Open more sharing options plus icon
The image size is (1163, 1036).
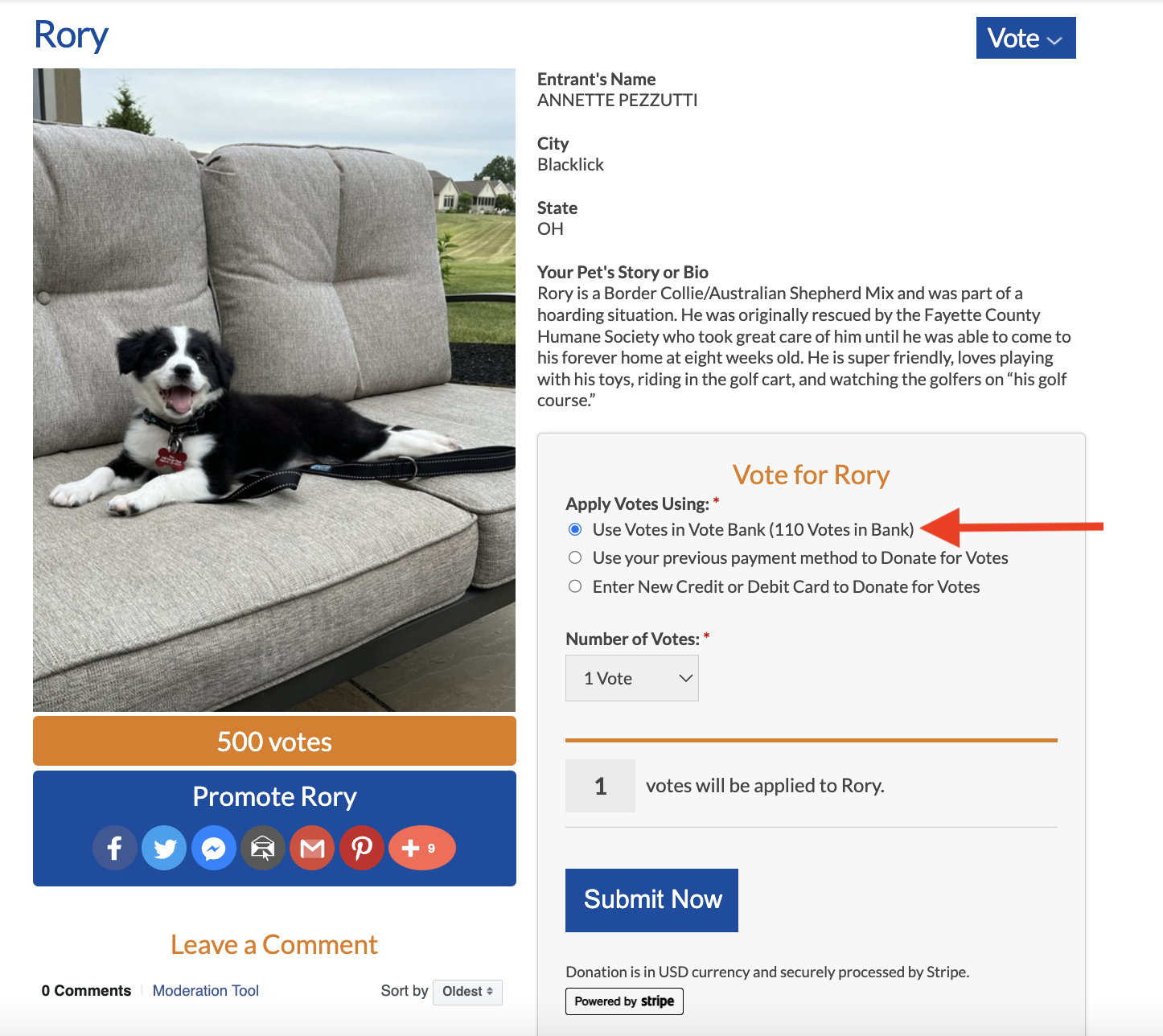421,848
